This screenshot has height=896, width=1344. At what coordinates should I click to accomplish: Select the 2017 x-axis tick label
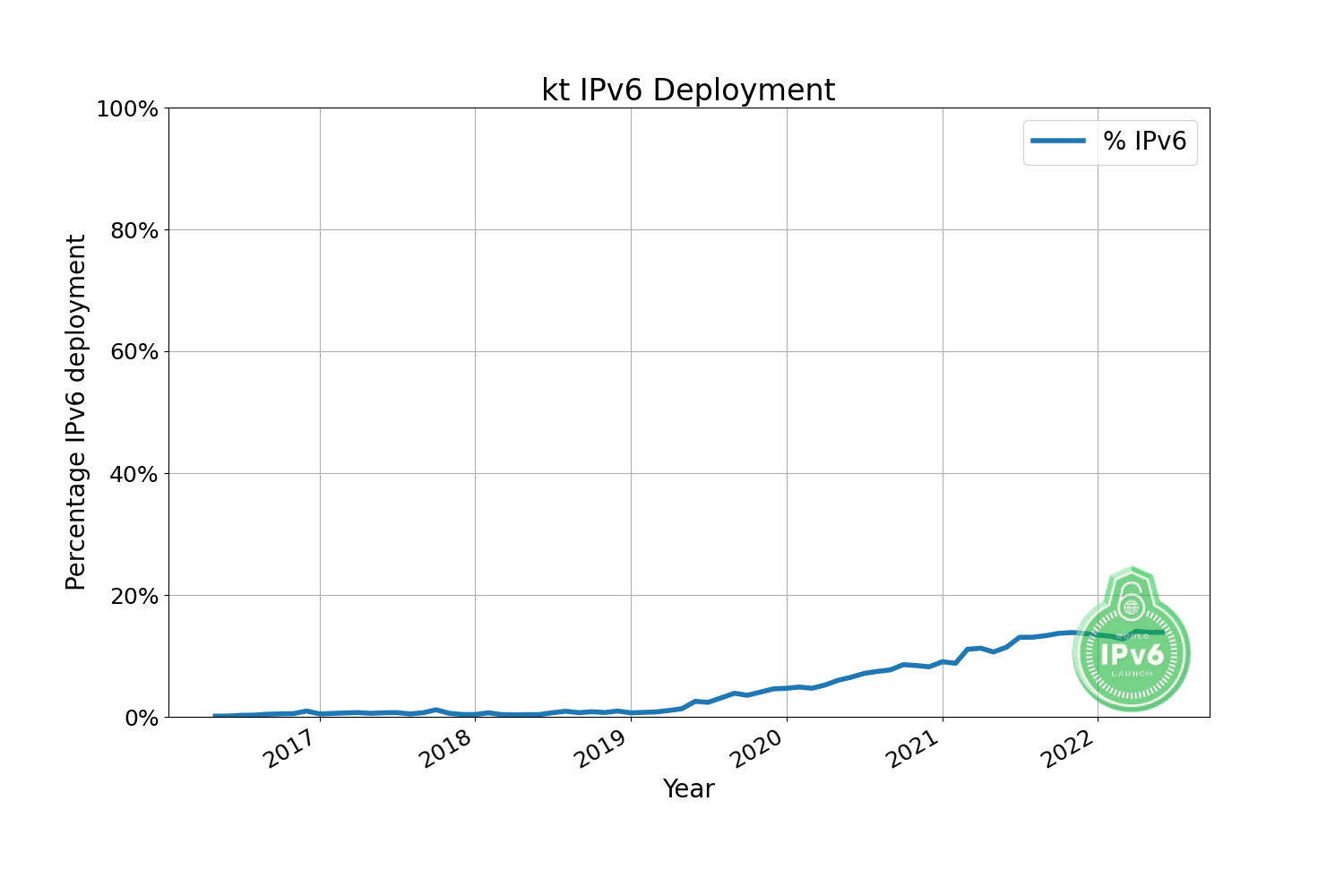coord(291,748)
